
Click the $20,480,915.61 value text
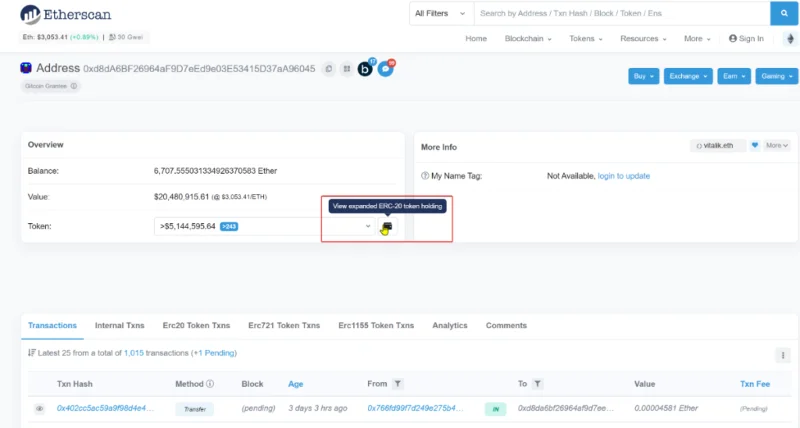(182, 197)
